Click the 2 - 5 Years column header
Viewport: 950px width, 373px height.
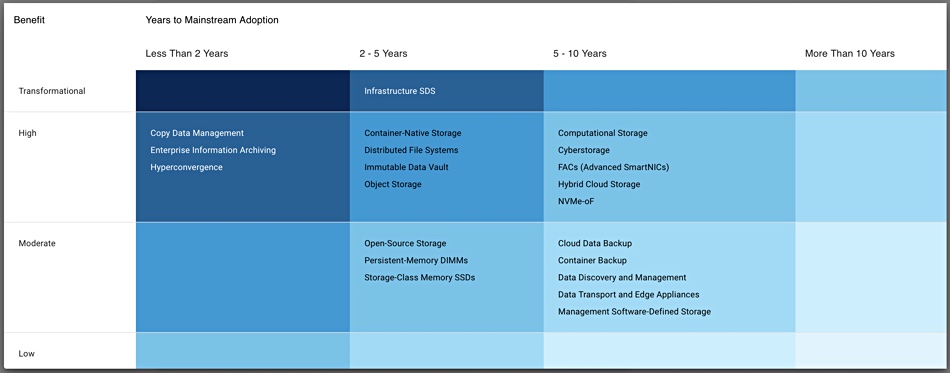(x=384, y=53)
